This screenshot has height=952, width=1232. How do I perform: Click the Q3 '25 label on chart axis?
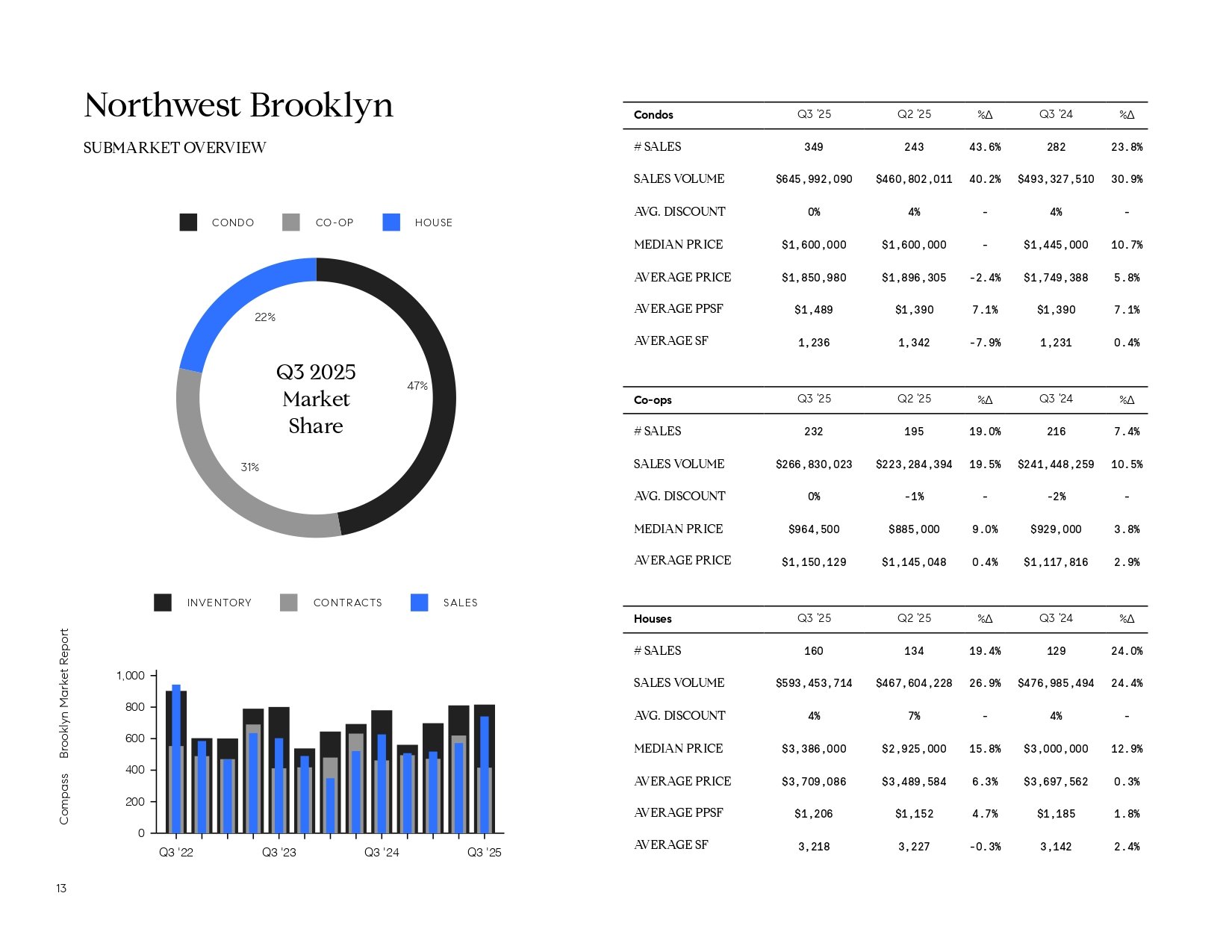485,853
